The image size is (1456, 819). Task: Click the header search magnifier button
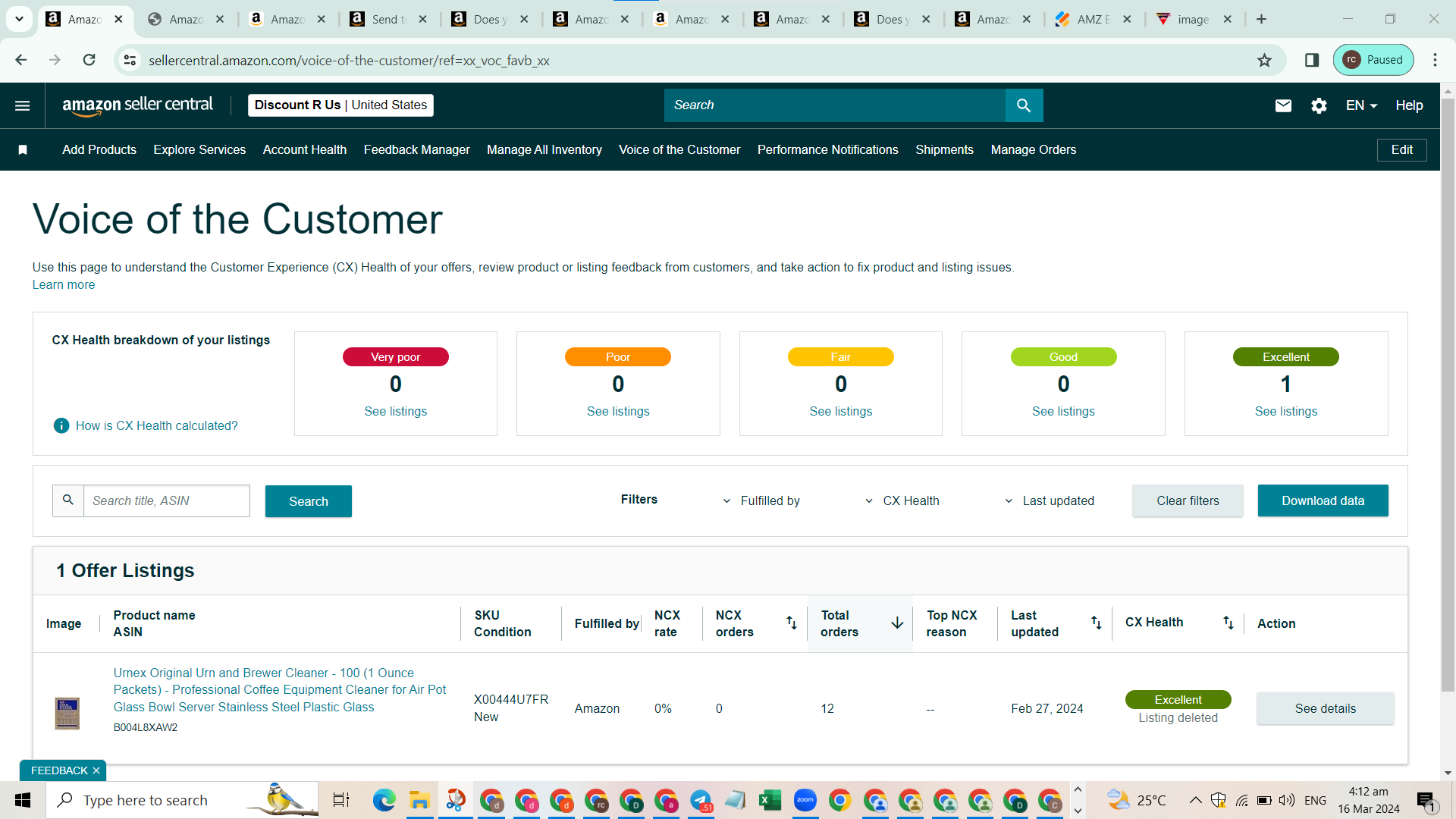pyautogui.click(x=1024, y=105)
